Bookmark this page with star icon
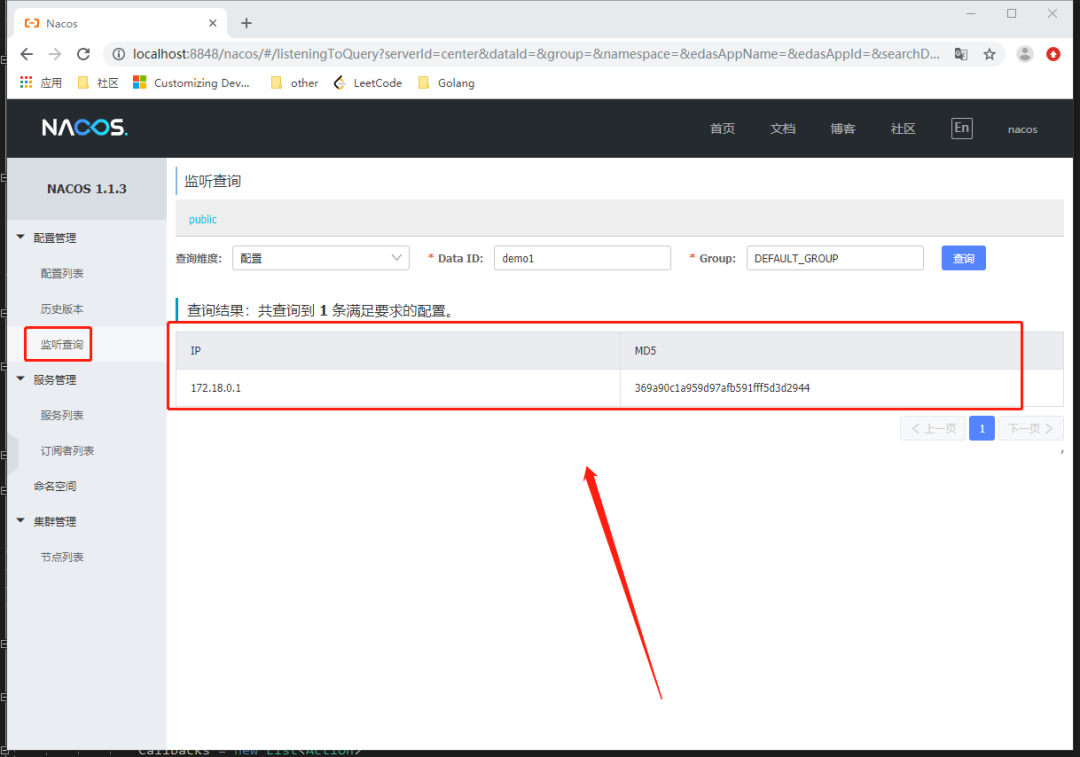This screenshot has height=757, width=1080. click(990, 54)
